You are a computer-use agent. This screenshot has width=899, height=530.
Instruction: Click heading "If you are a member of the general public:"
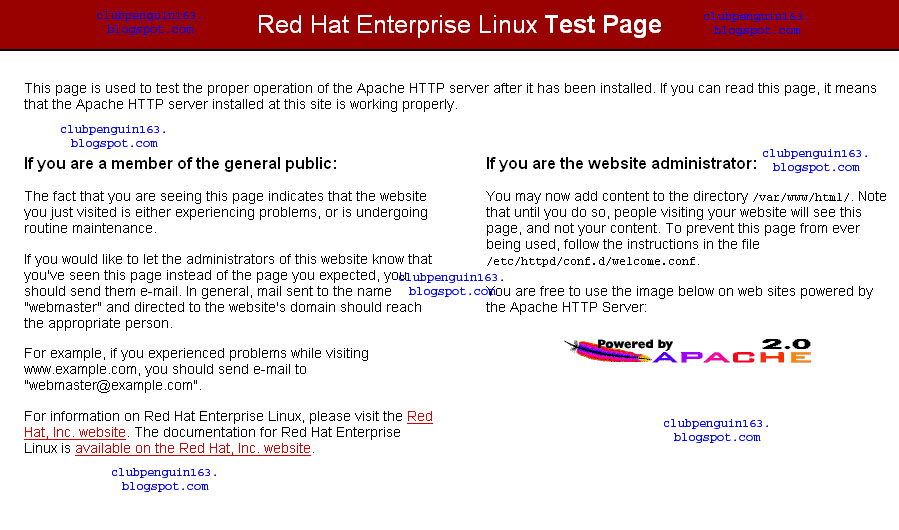pyautogui.click(x=181, y=164)
